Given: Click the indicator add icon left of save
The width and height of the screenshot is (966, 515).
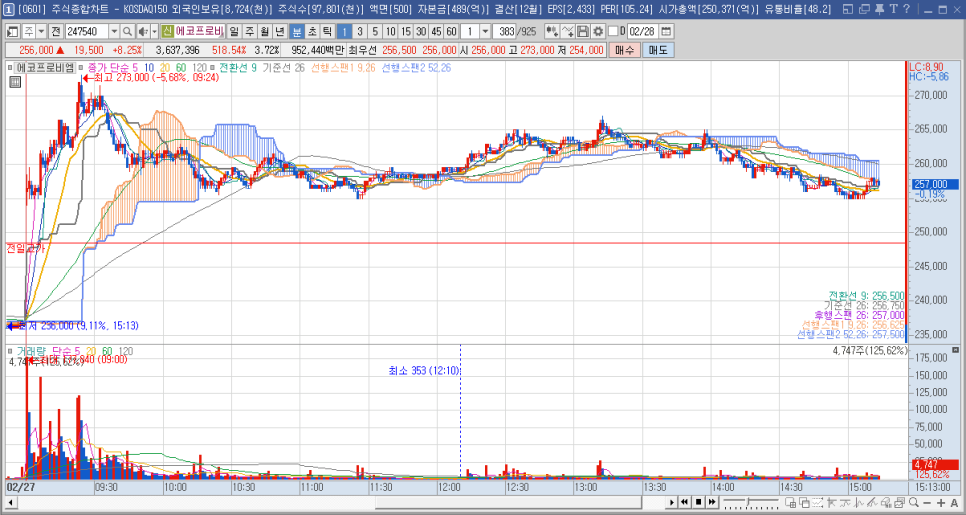Looking at the screenshot, I should click(568, 31).
